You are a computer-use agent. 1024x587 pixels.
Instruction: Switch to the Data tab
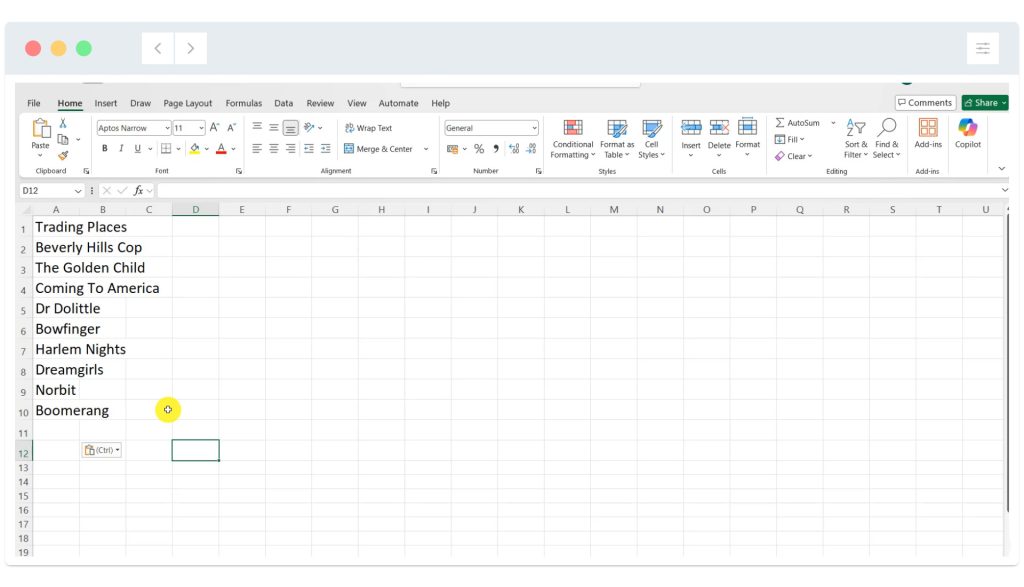[283, 103]
